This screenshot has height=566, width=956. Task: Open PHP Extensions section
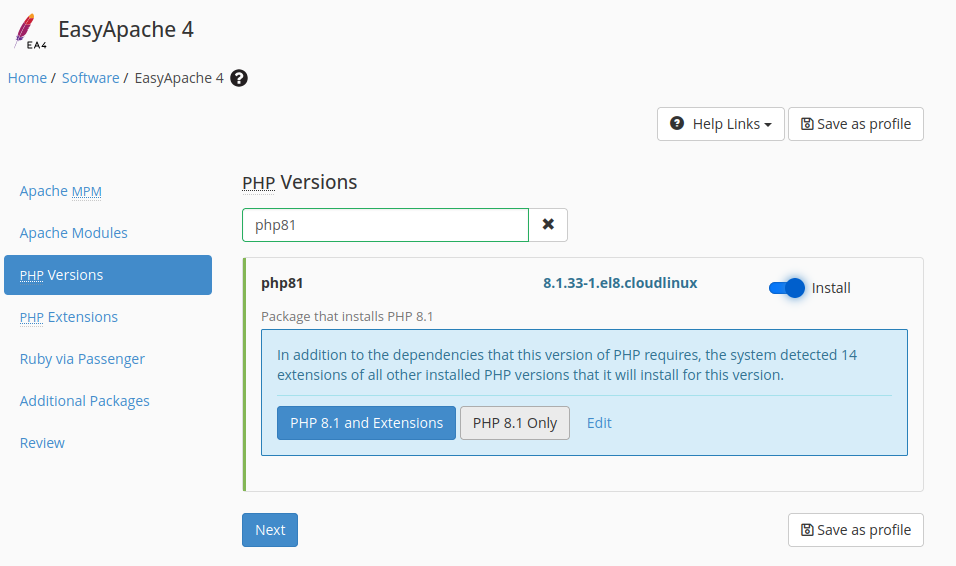(69, 317)
